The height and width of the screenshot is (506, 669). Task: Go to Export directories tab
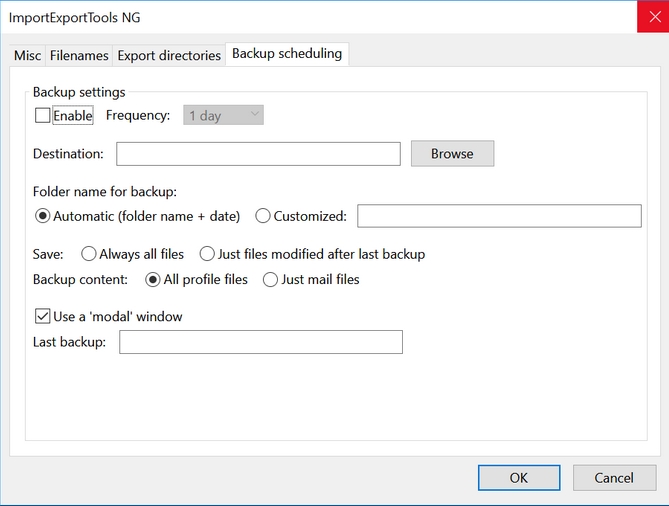coord(169,56)
